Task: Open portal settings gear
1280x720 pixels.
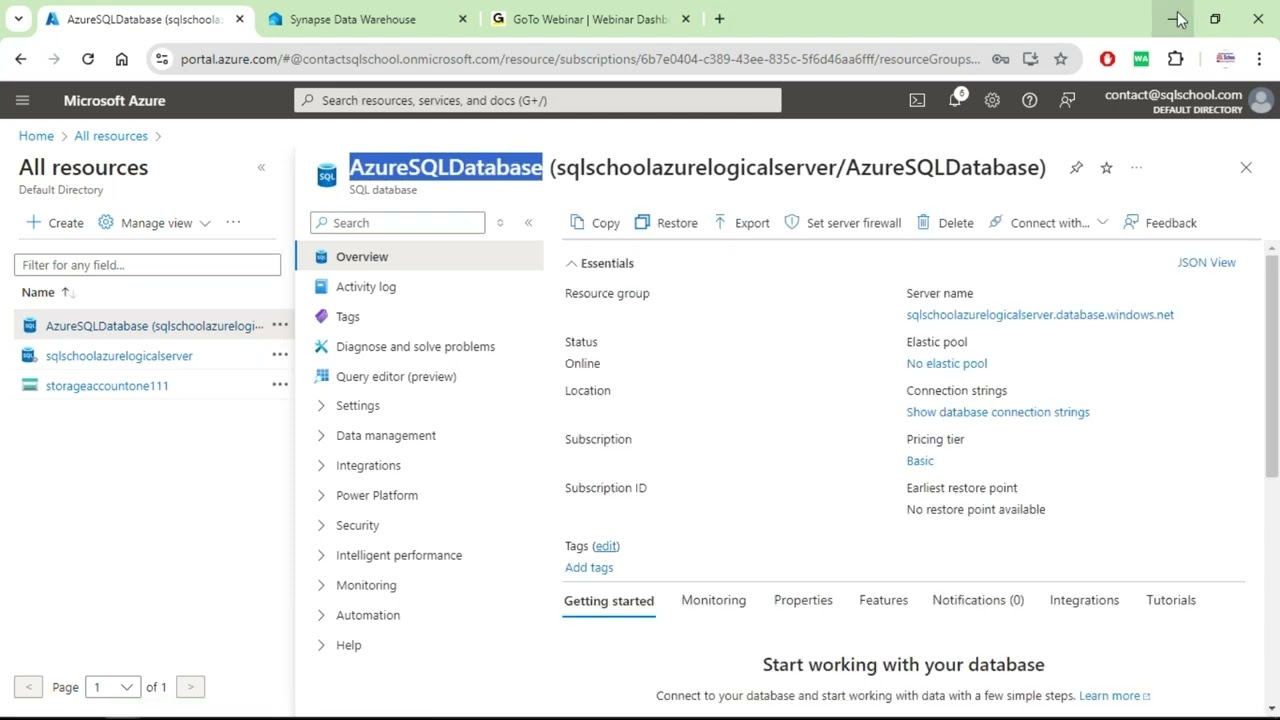Action: click(992, 100)
